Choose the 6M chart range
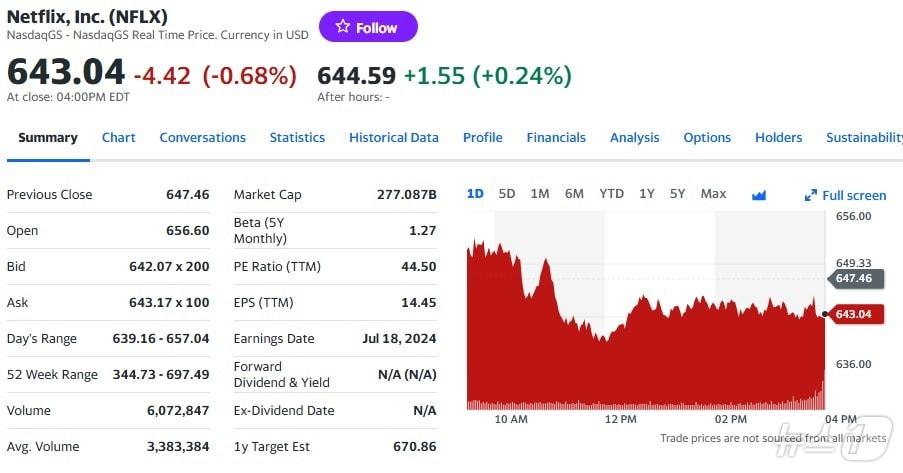Viewport: 903px width, 473px height. [x=574, y=194]
